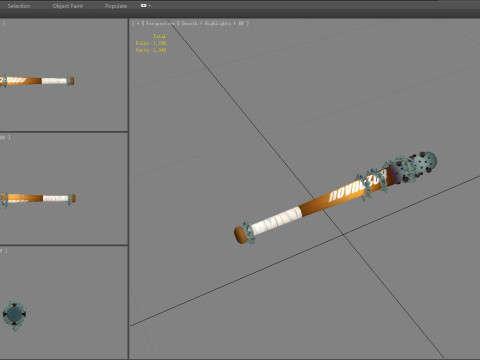This screenshot has height=360, width=480.
Task: Select the bat in the middle-left viewport
Action: 37,199
